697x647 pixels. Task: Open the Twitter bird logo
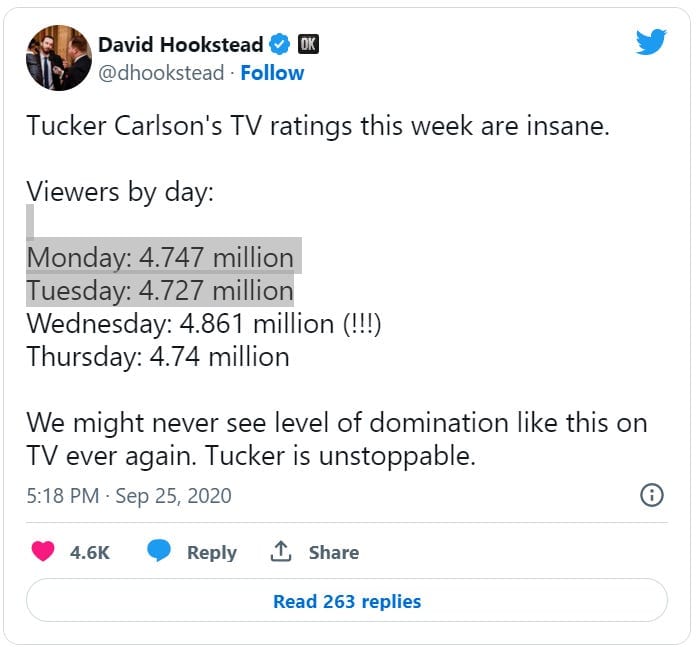click(651, 42)
